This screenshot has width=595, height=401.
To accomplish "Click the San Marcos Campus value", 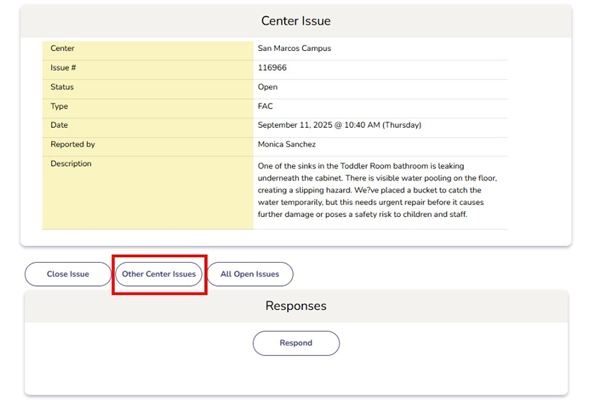I will click(x=294, y=48).
